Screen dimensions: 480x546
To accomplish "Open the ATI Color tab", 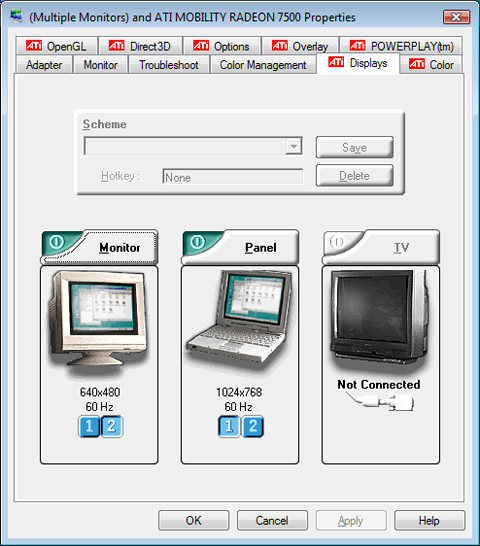I will (x=431, y=65).
